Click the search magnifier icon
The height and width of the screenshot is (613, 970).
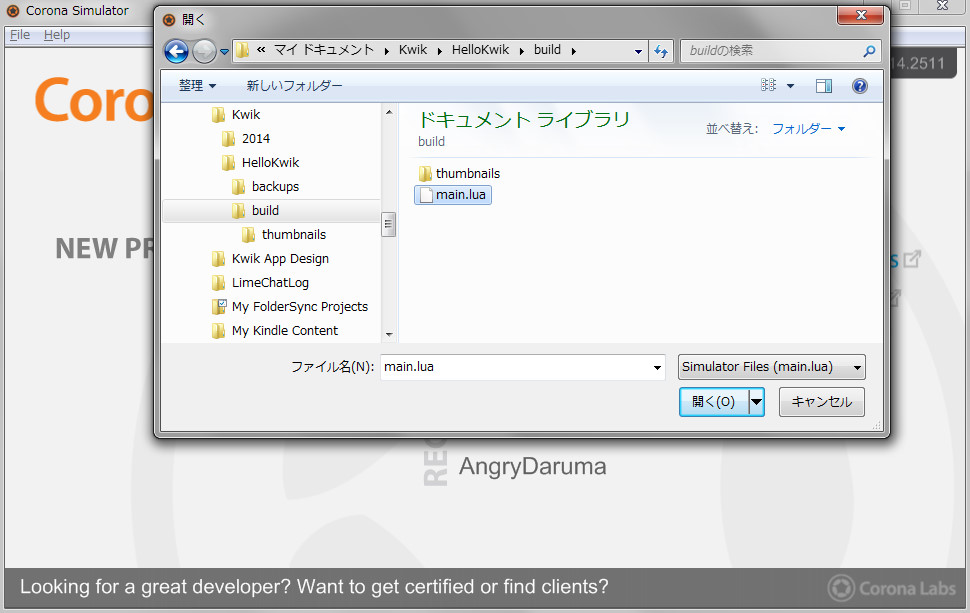[869, 51]
